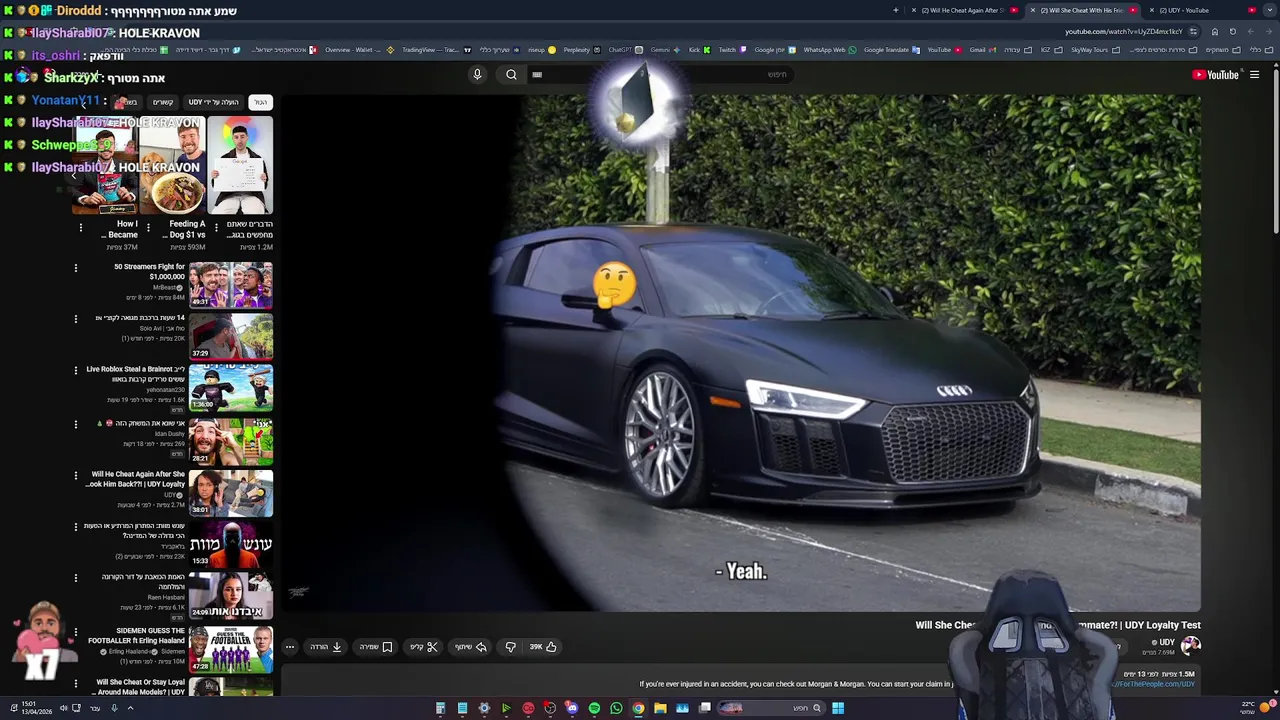The image size is (1280, 720).
Task: Open 'Feeding A Dog $1 vs' card thumbnail
Action: (x=172, y=165)
